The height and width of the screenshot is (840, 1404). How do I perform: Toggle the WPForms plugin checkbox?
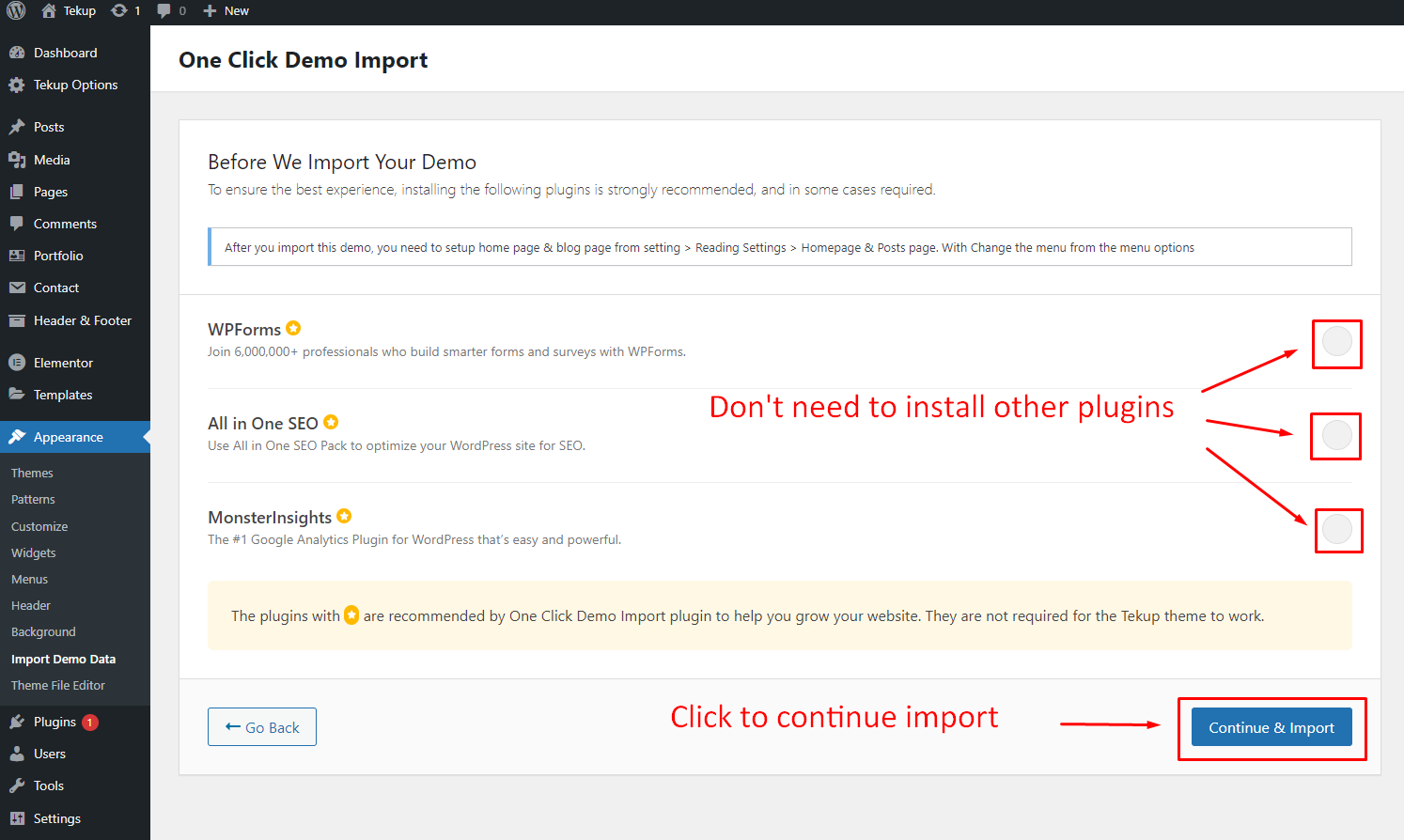pos(1336,341)
